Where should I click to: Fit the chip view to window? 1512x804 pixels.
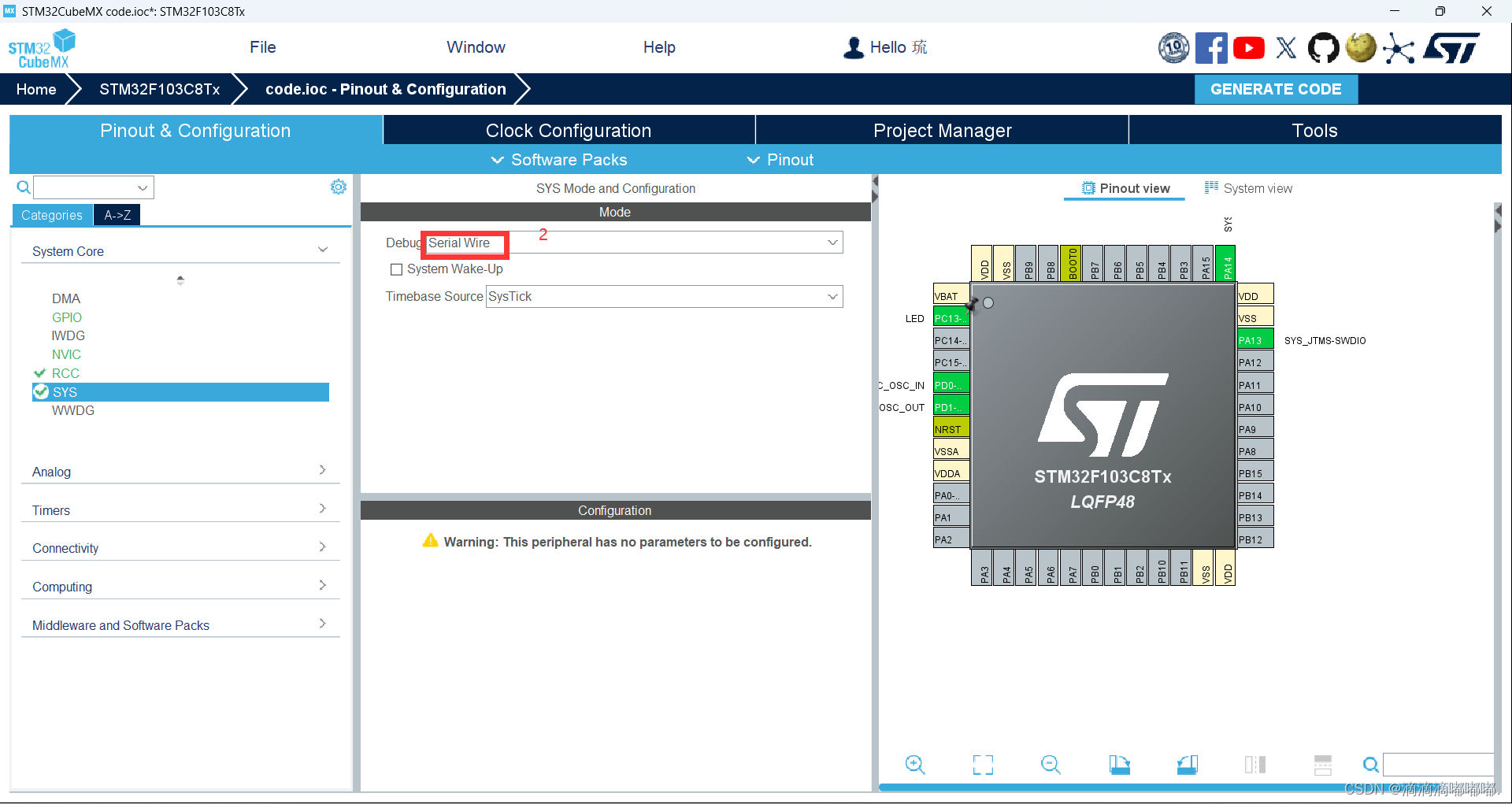983,764
